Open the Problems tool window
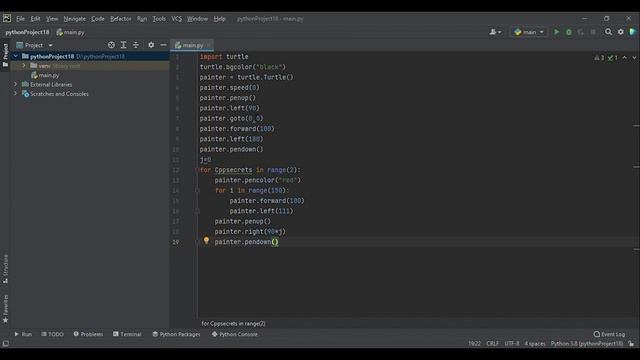This screenshot has width=640, height=360. tap(88, 334)
